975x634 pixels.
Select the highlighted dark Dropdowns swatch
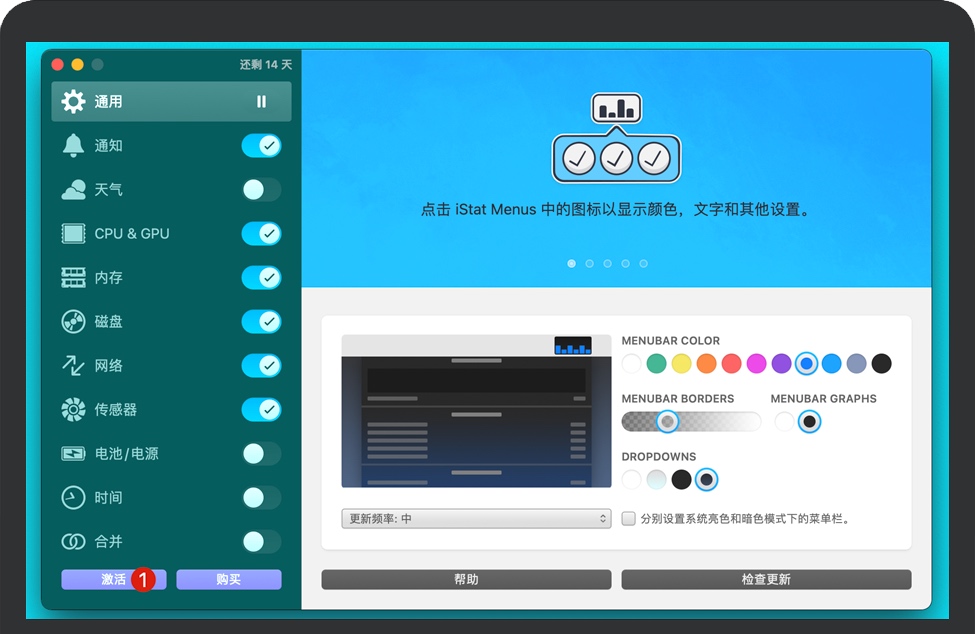click(x=706, y=479)
